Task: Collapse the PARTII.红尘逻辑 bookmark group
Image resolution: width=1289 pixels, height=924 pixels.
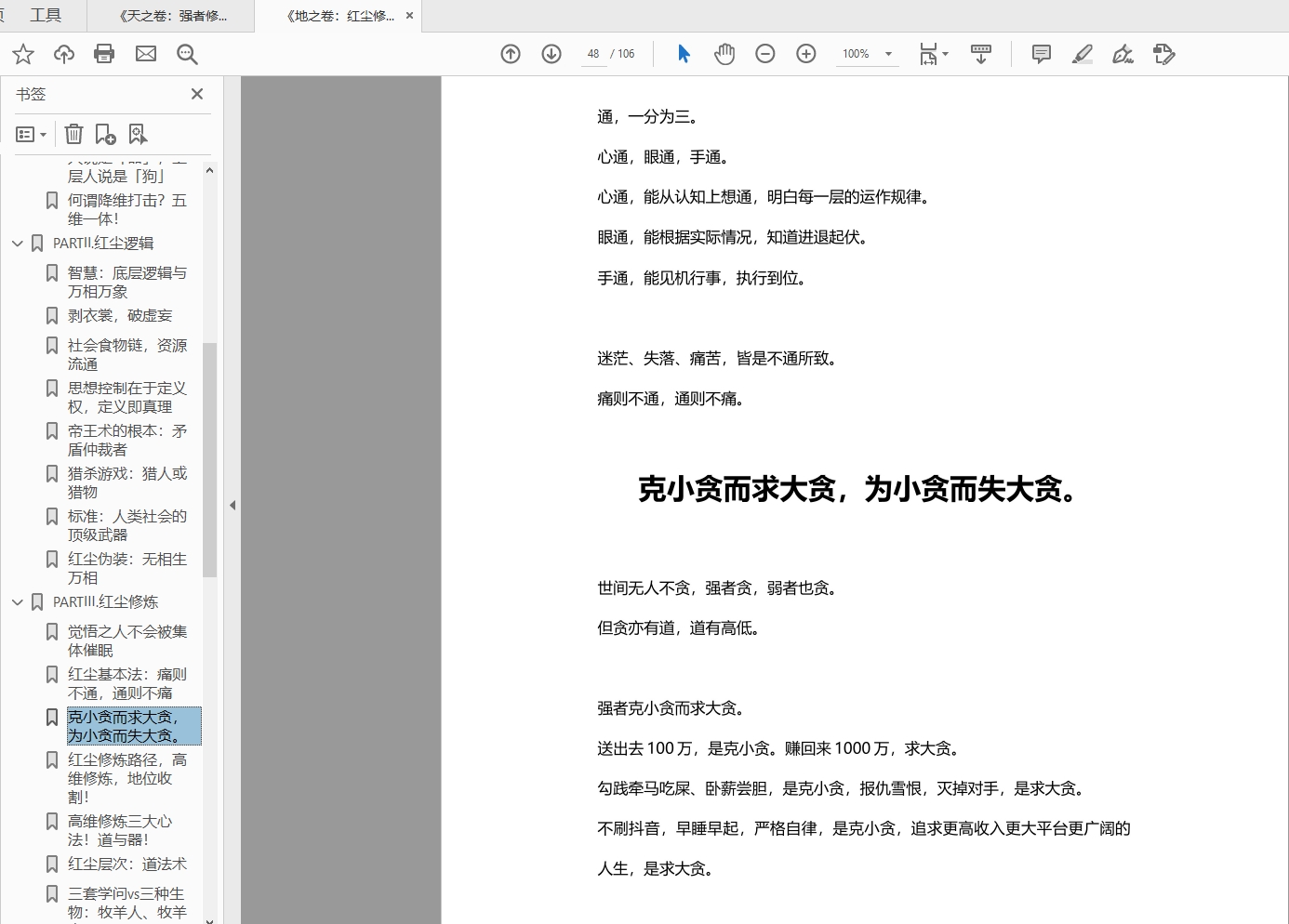Action: [18, 244]
